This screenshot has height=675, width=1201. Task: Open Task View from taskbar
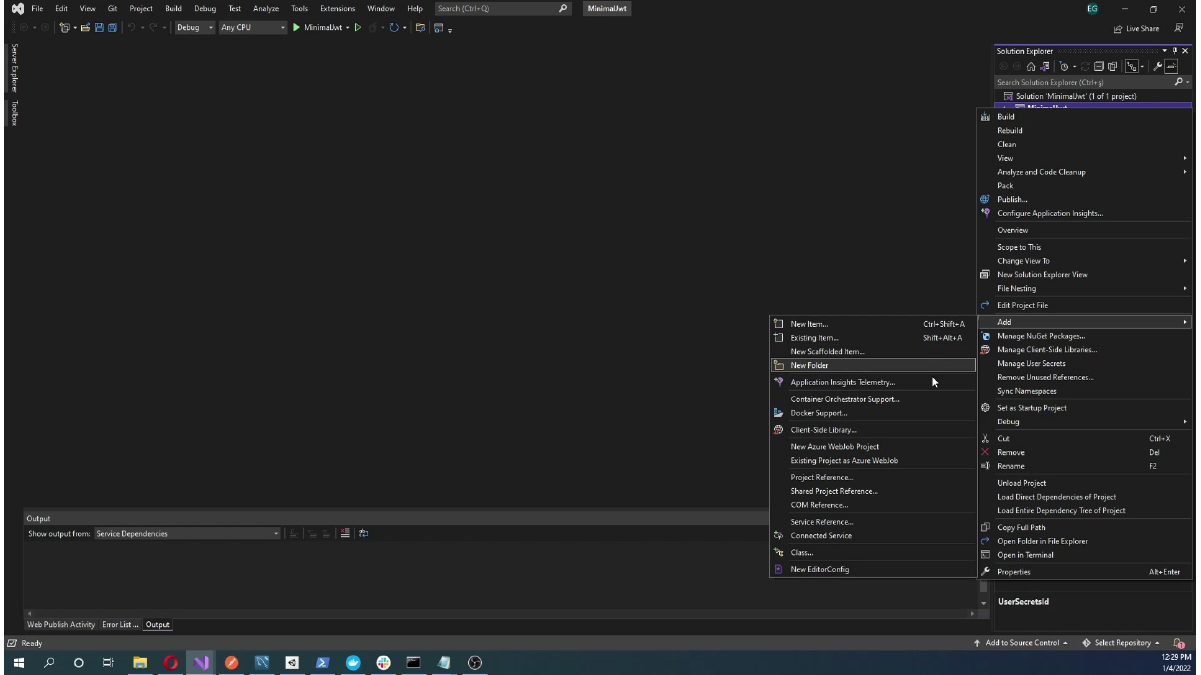(109, 662)
